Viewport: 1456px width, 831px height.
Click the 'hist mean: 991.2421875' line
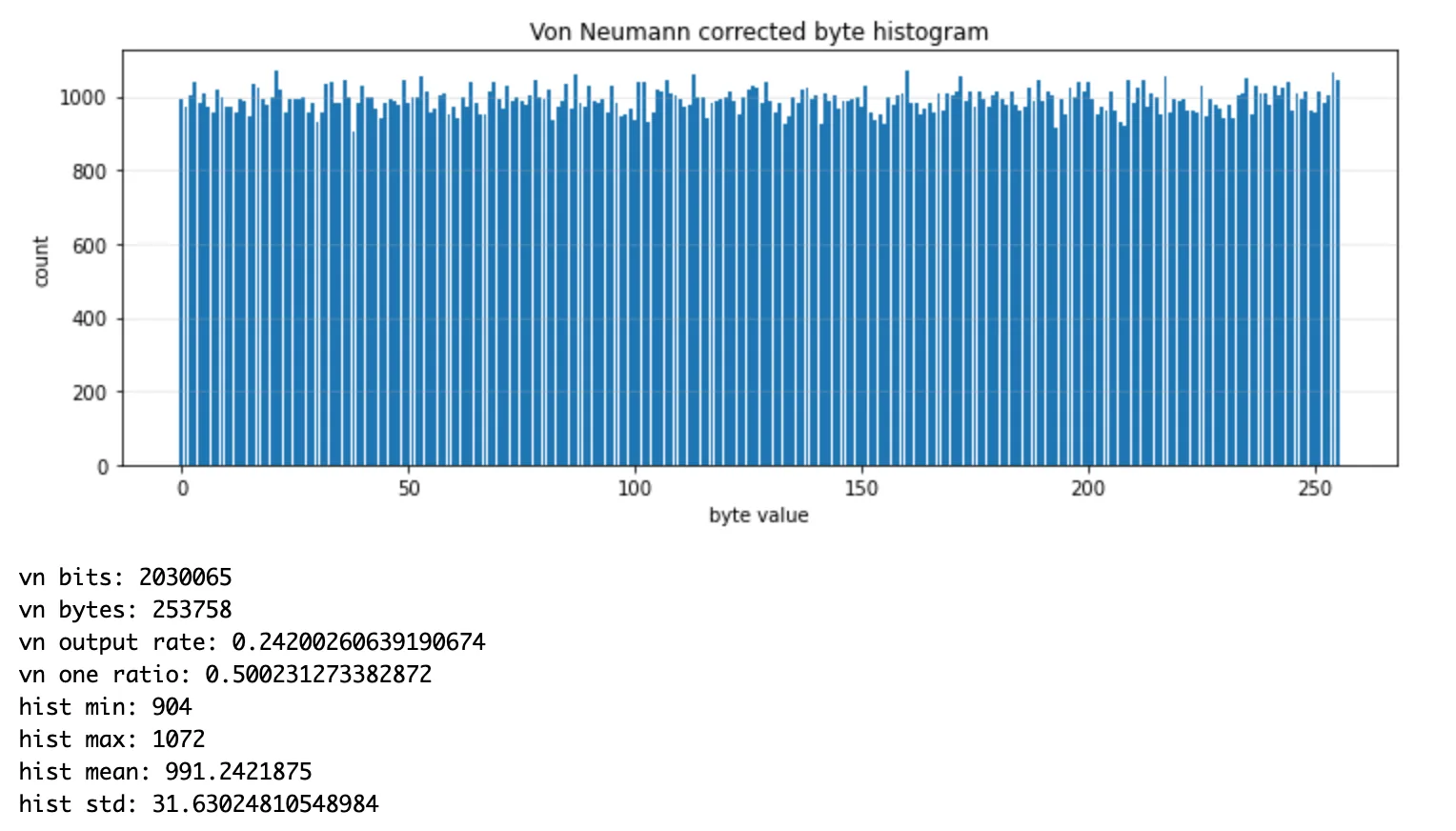pos(166,772)
